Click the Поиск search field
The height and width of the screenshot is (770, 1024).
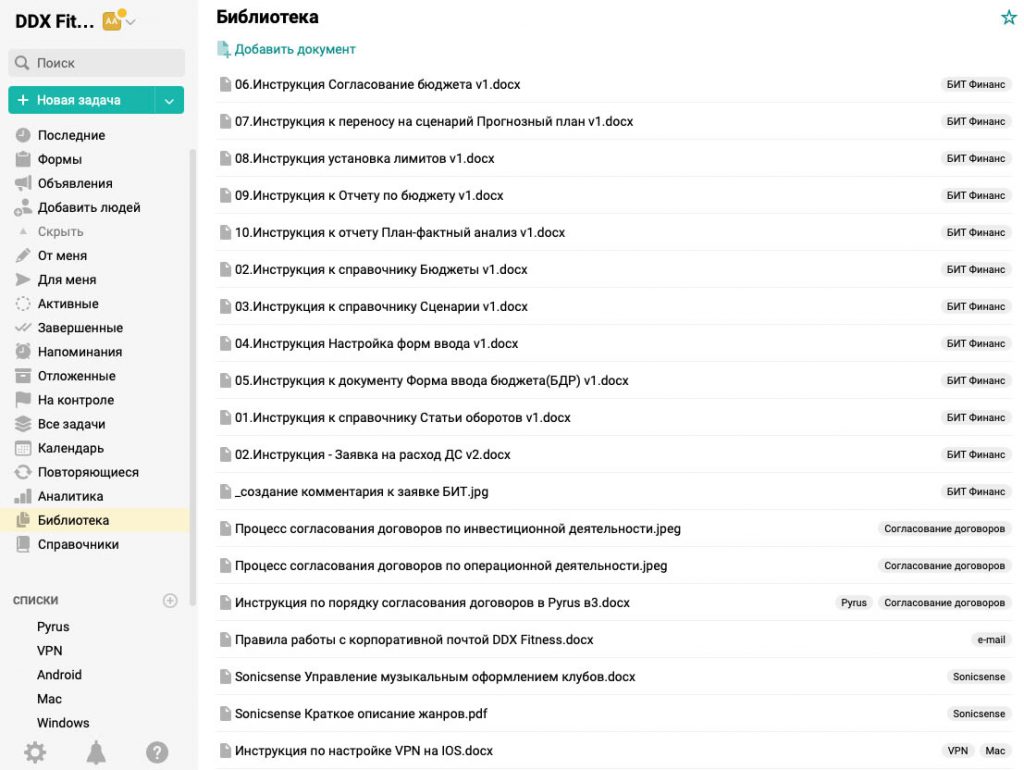pyautogui.click(x=97, y=63)
